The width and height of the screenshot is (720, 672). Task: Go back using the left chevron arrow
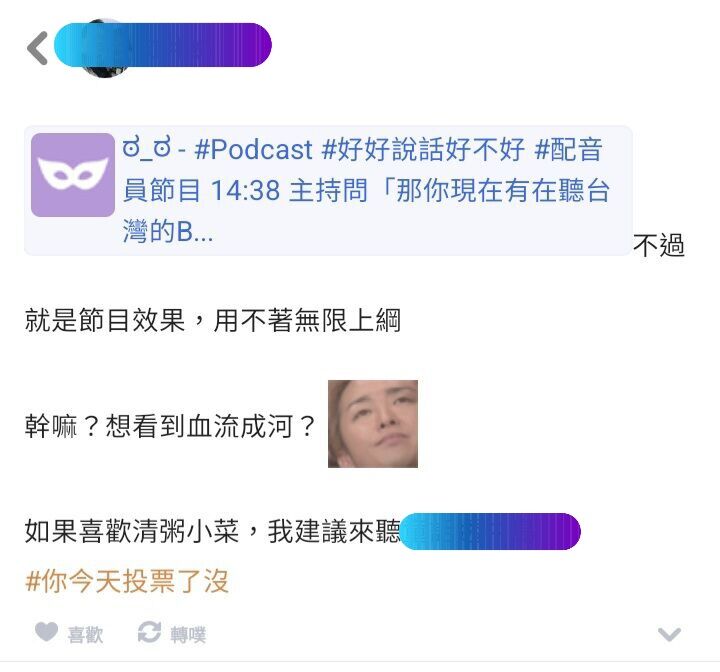[38, 48]
